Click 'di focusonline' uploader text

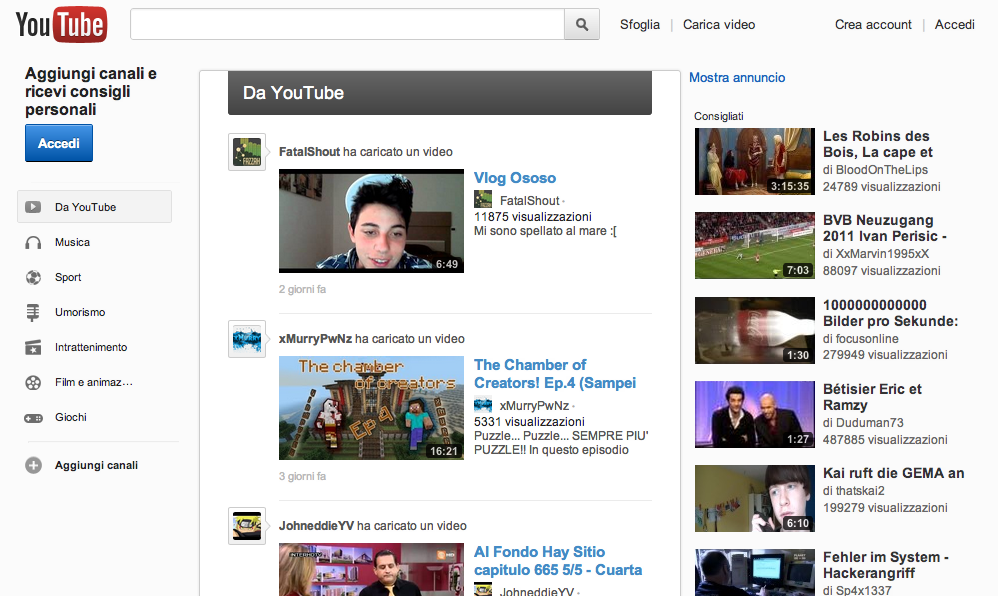click(x=861, y=339)
